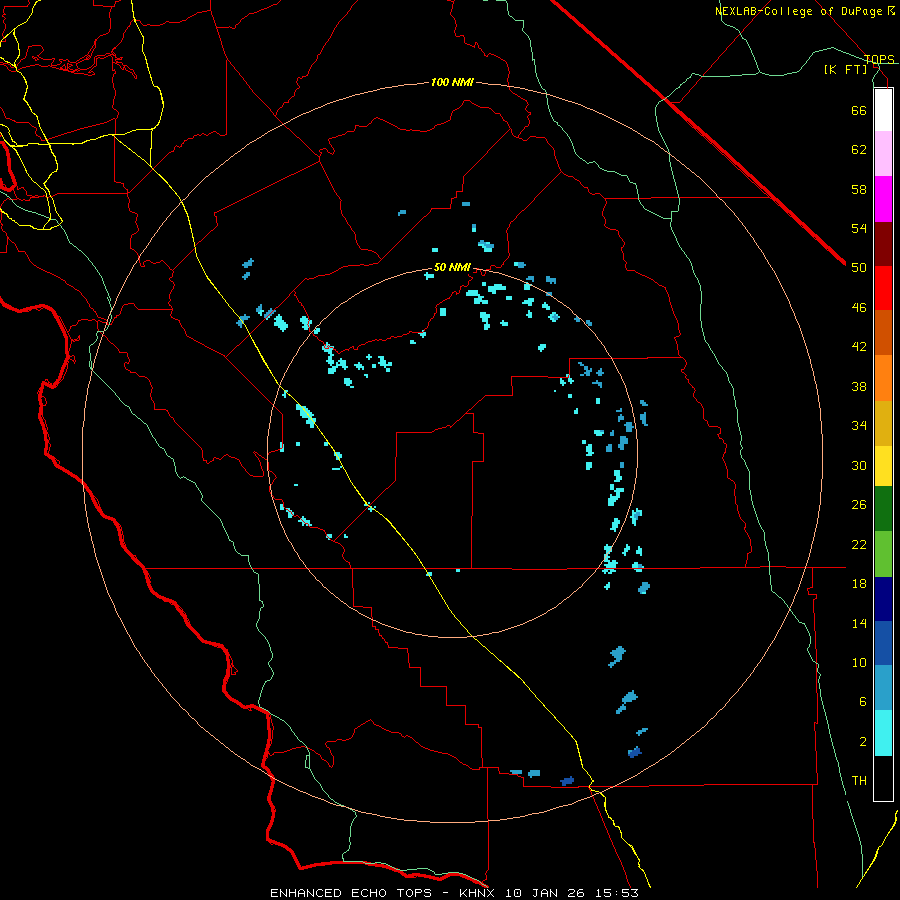The height and width of the screenshot is (900, 900).
Task: Click the 50 value on the legend scale
Action: pyautogui.click(x=859, y=268)
